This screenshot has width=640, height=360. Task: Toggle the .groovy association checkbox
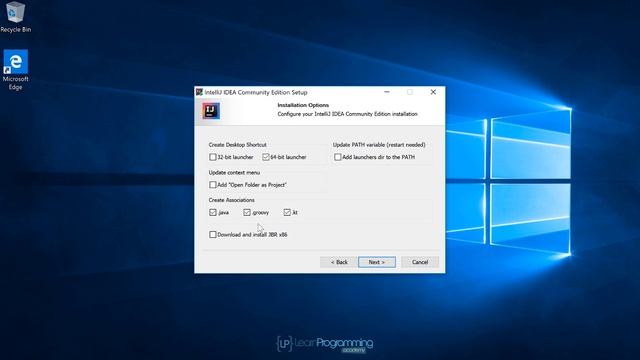click(x=247, y=213)
